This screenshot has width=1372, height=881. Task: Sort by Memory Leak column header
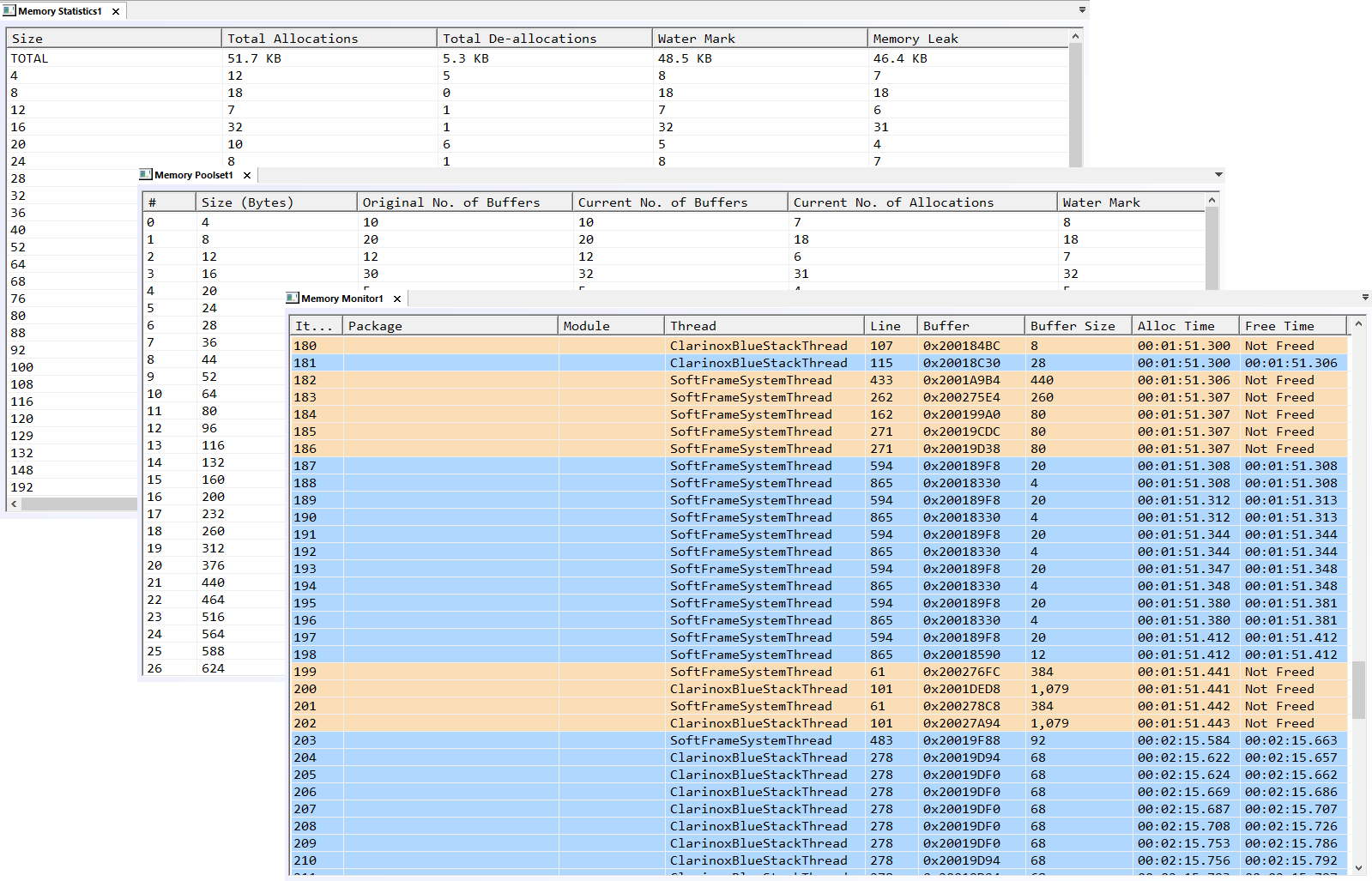coord(968,39)
